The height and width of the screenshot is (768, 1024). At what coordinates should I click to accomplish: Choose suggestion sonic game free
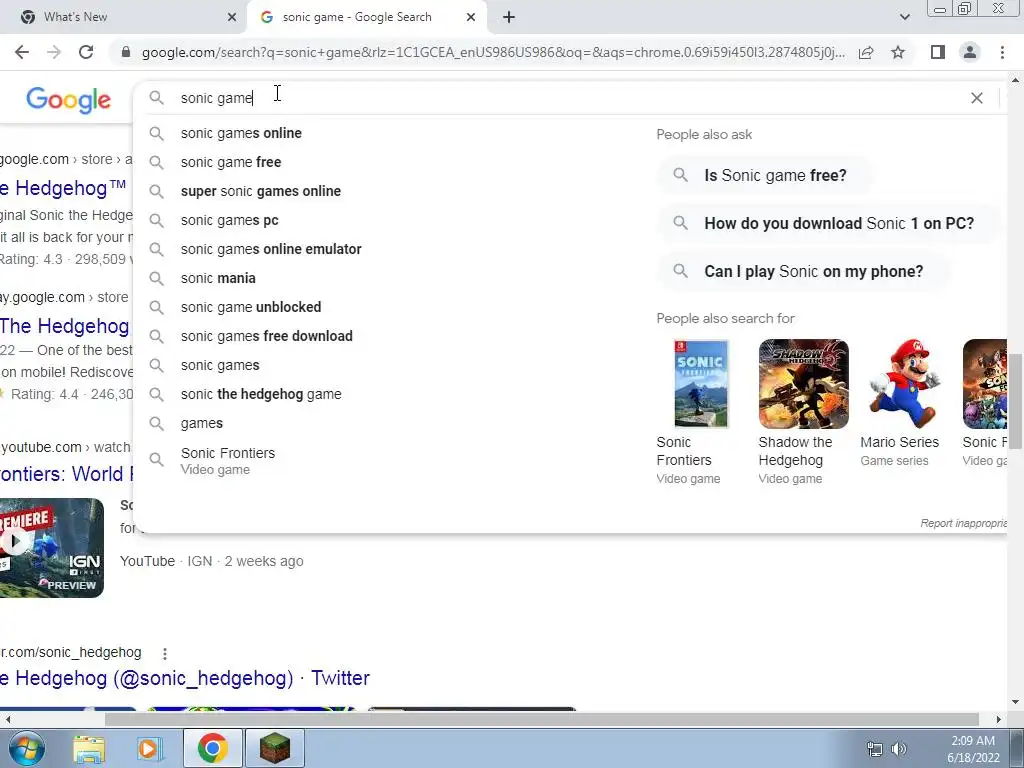point(231,162)
